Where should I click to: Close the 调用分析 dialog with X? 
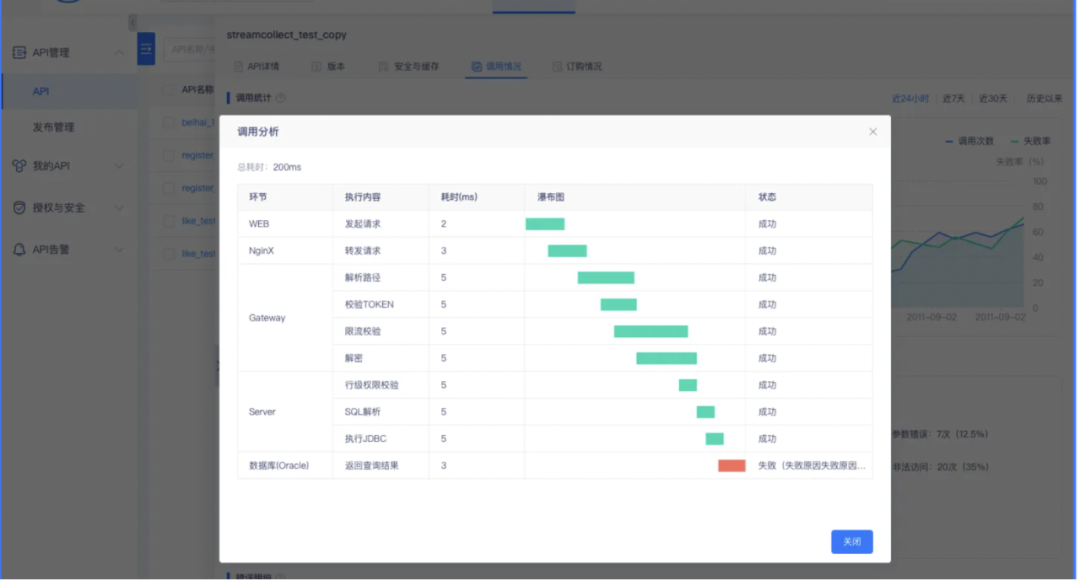coord(872,132)
